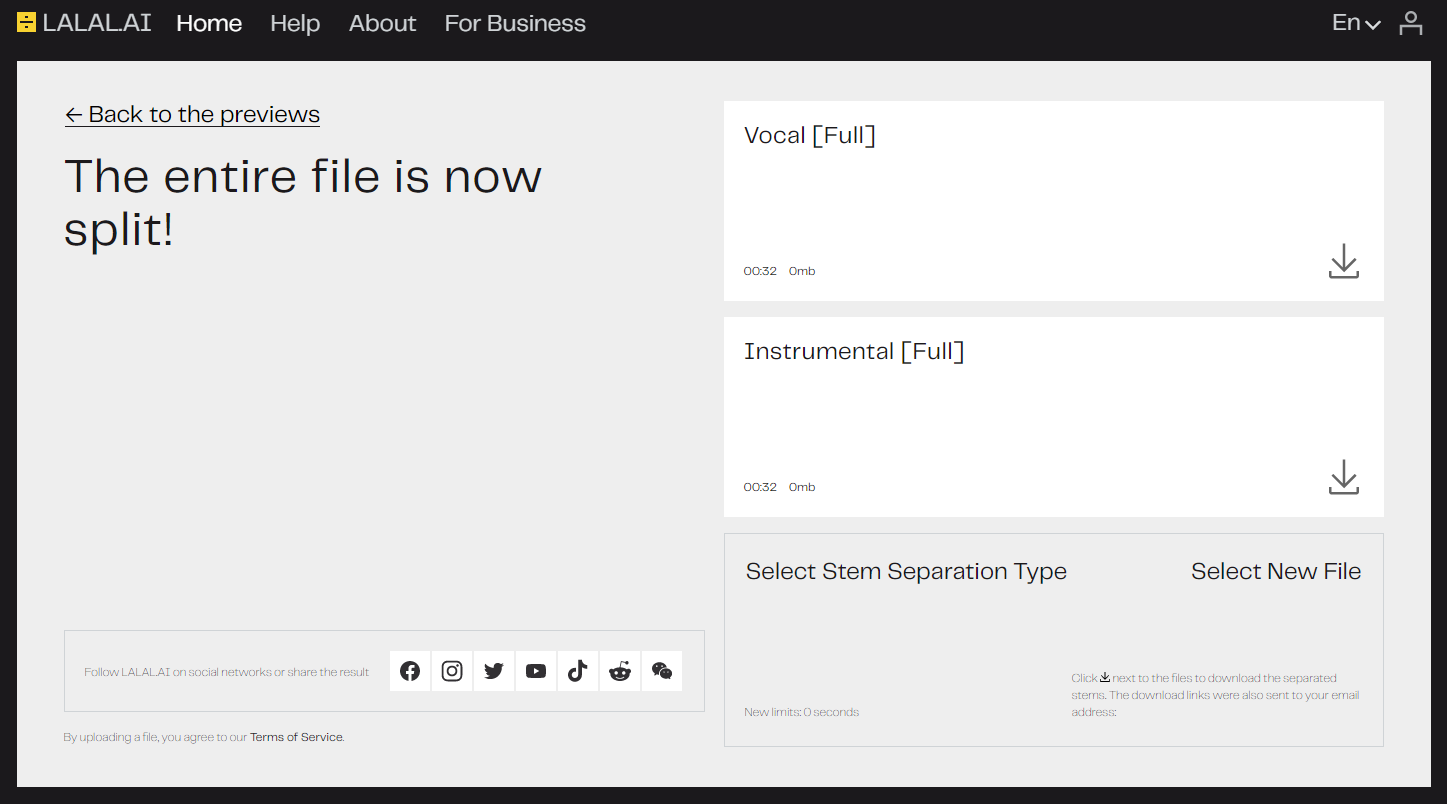Viewport: 1447px width, 804px height.
Task: Open LALAL.AI YouTube channel
Action: (x=536, y=671)
